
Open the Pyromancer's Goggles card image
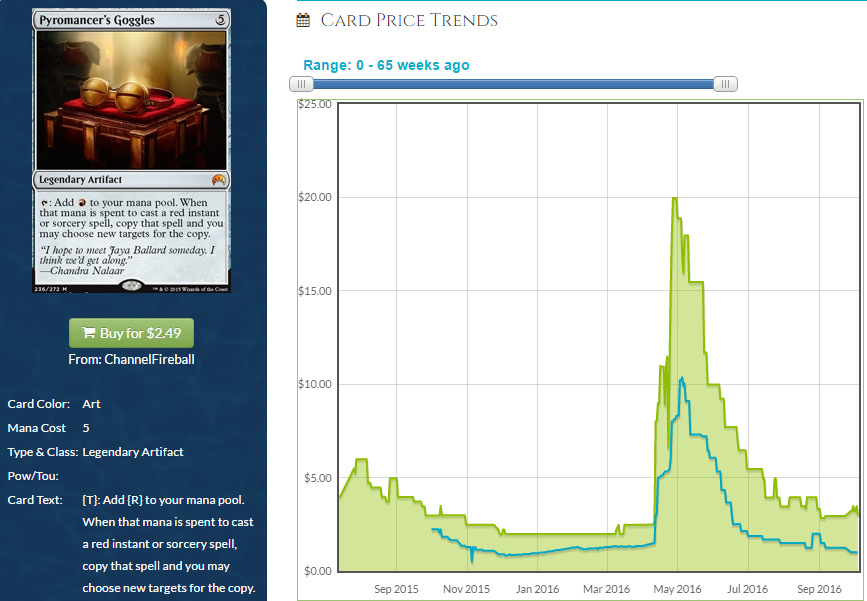tap(131, 150)
